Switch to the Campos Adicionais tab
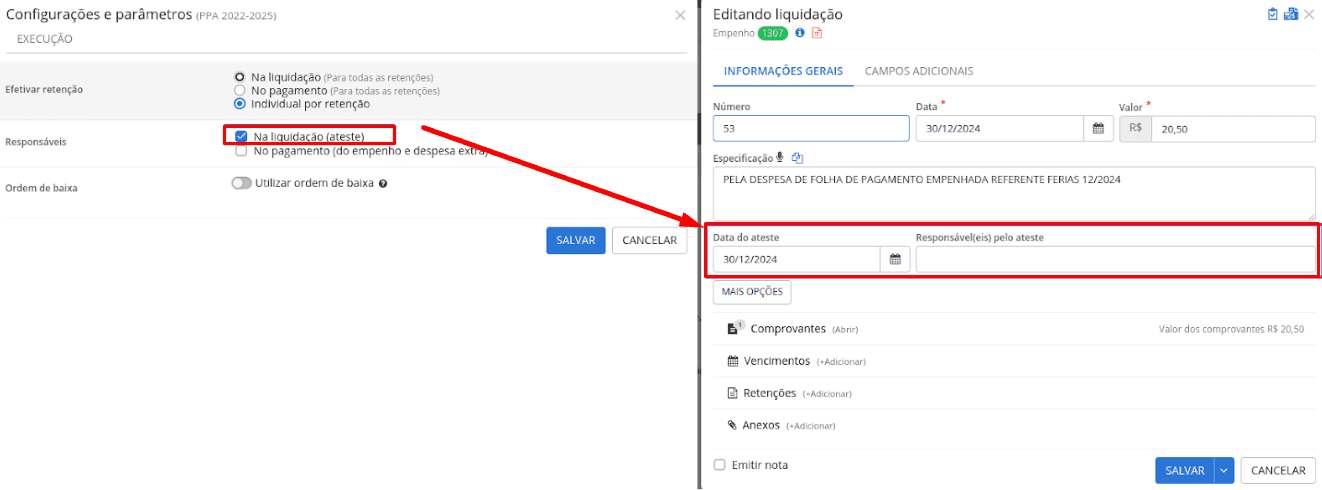This screenshot has width=1322, height=490. click(x=919, y=71)
